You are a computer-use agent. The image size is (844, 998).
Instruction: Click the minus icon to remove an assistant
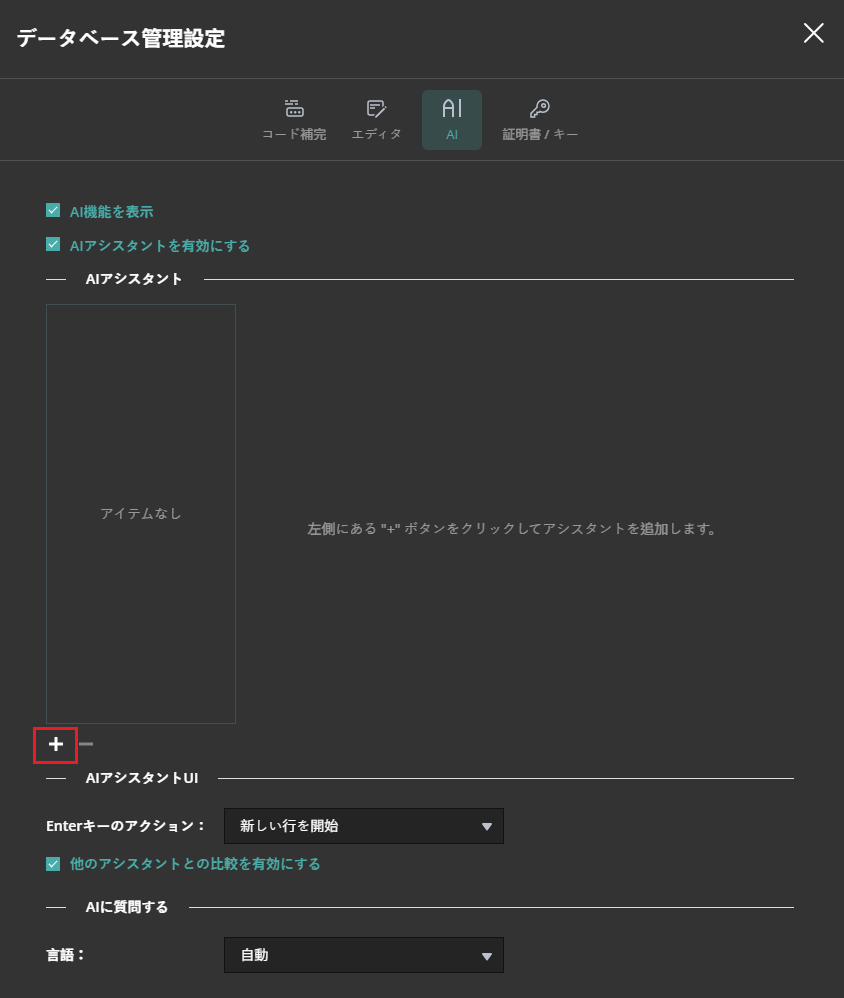tap(85, 744)
